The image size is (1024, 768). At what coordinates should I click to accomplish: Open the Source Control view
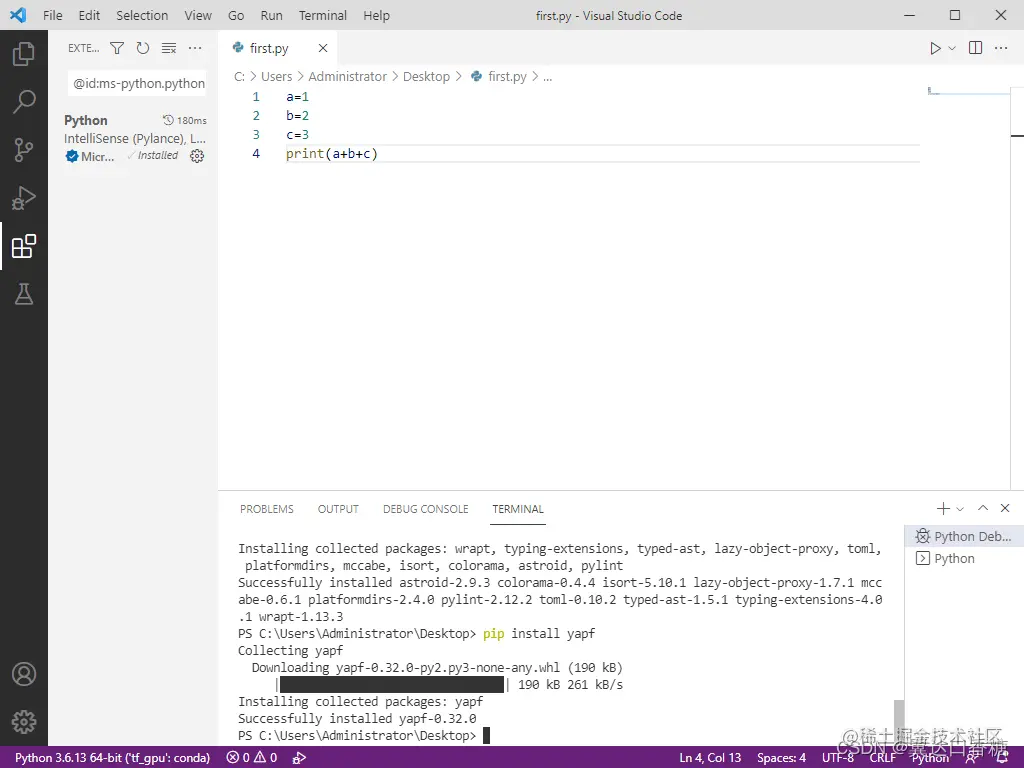click(x=24, y=150)
